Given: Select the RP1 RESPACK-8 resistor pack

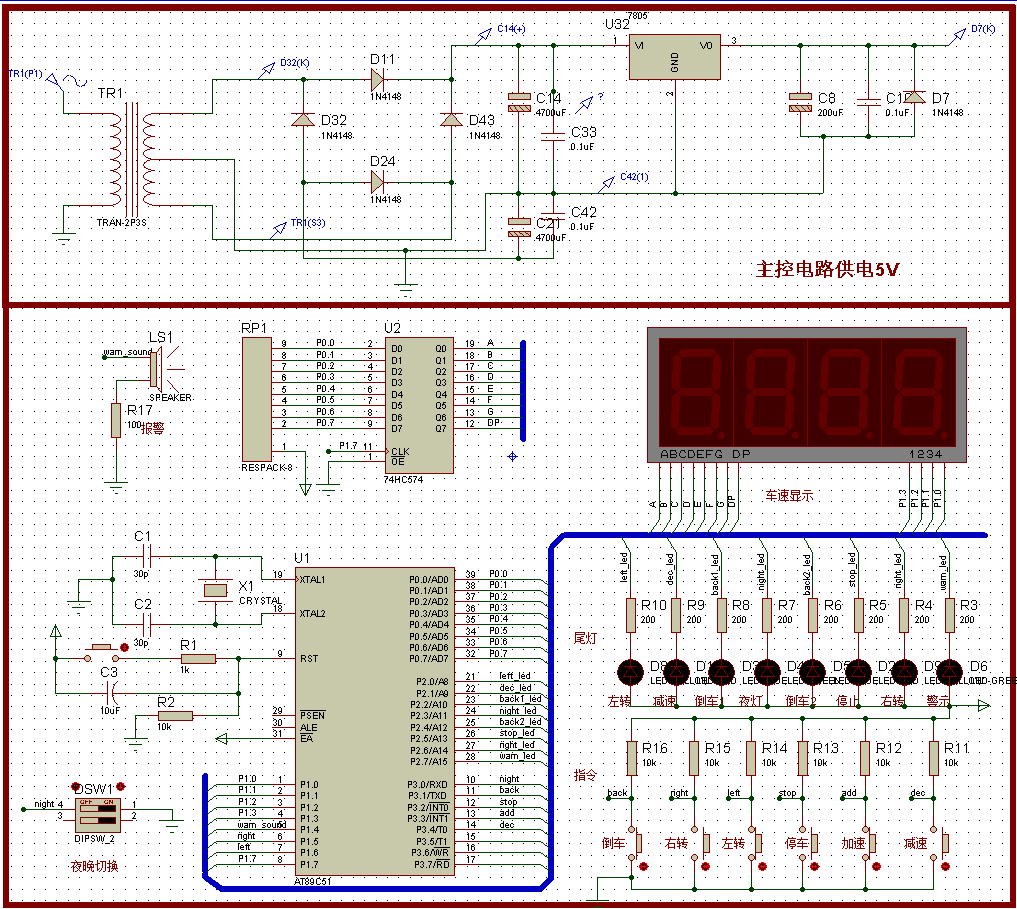Looking at the screenshot, I should coord(257,400).
